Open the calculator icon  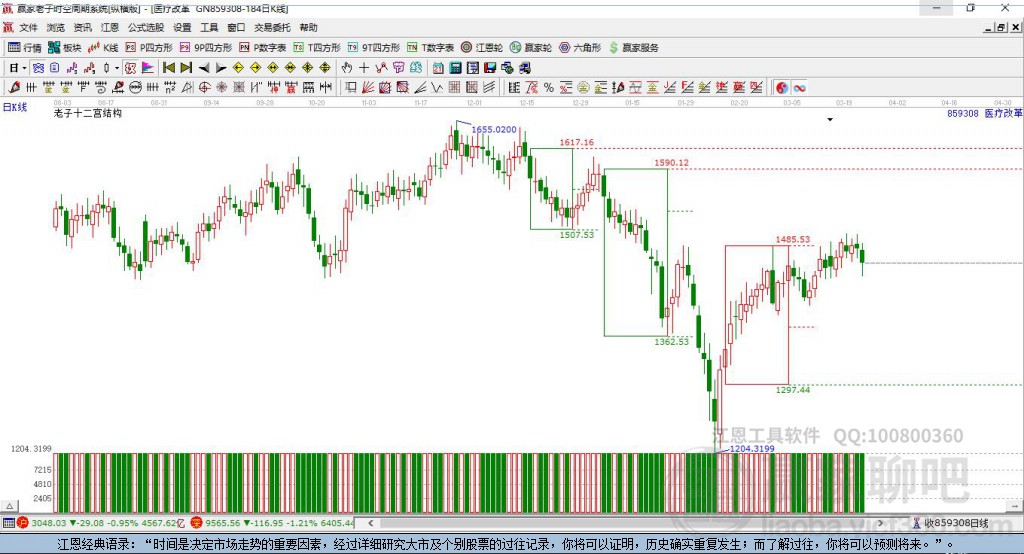pos(455,68)
